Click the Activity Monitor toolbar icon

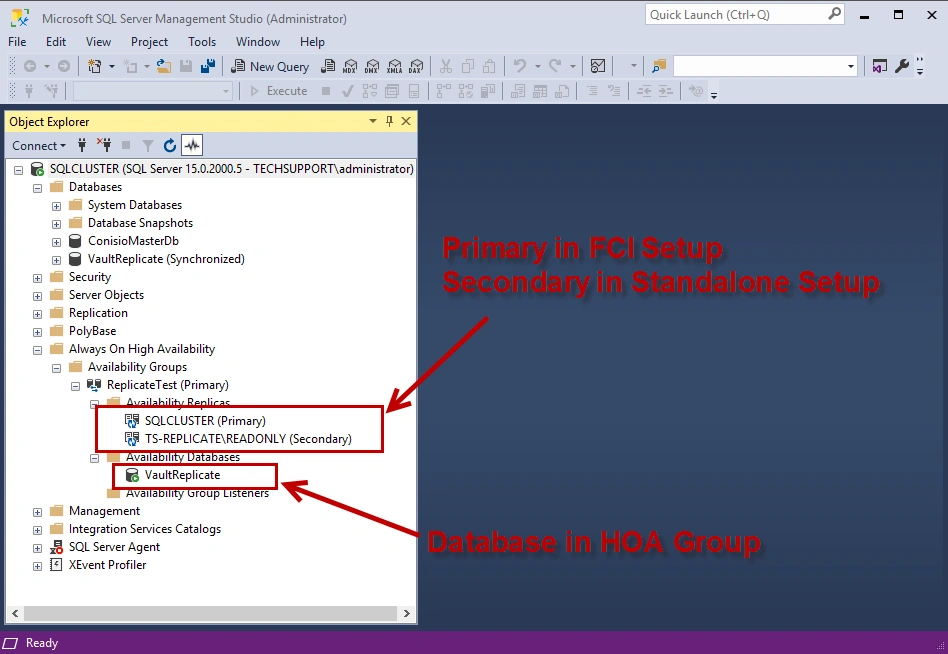[598, 66]
